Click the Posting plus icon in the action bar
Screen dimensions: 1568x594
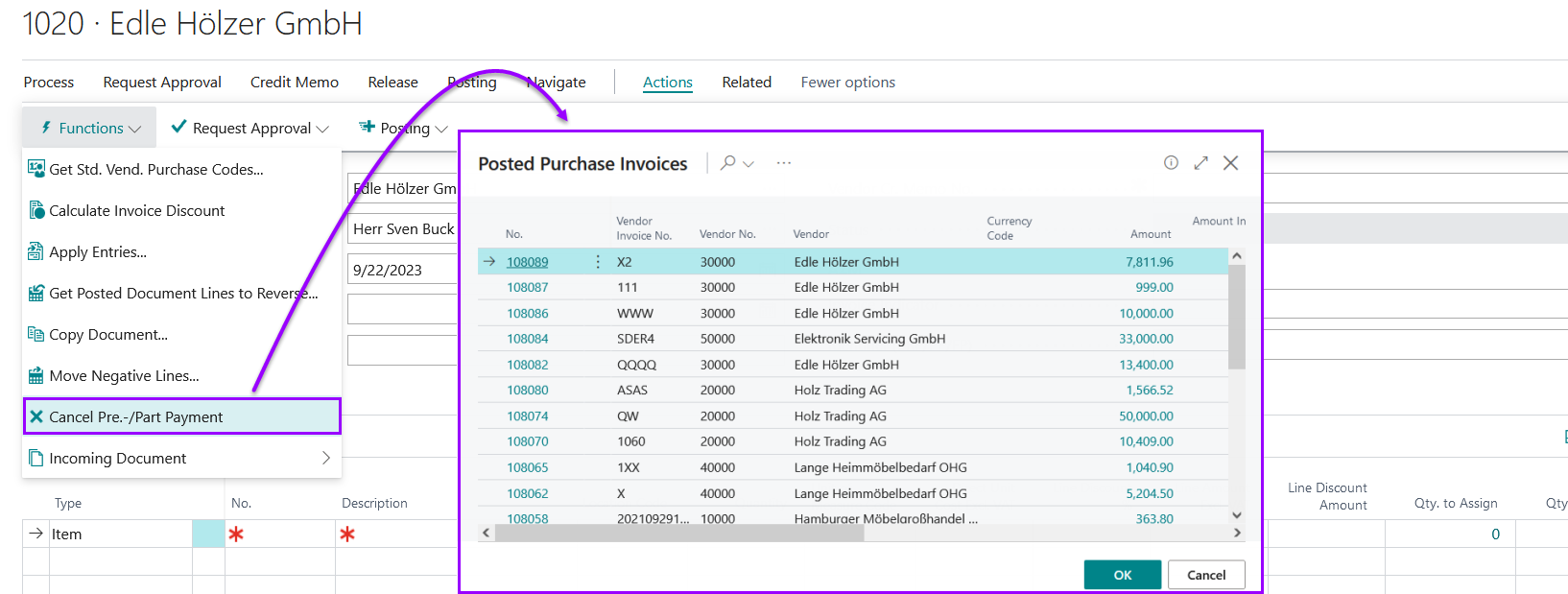(367, 126)
